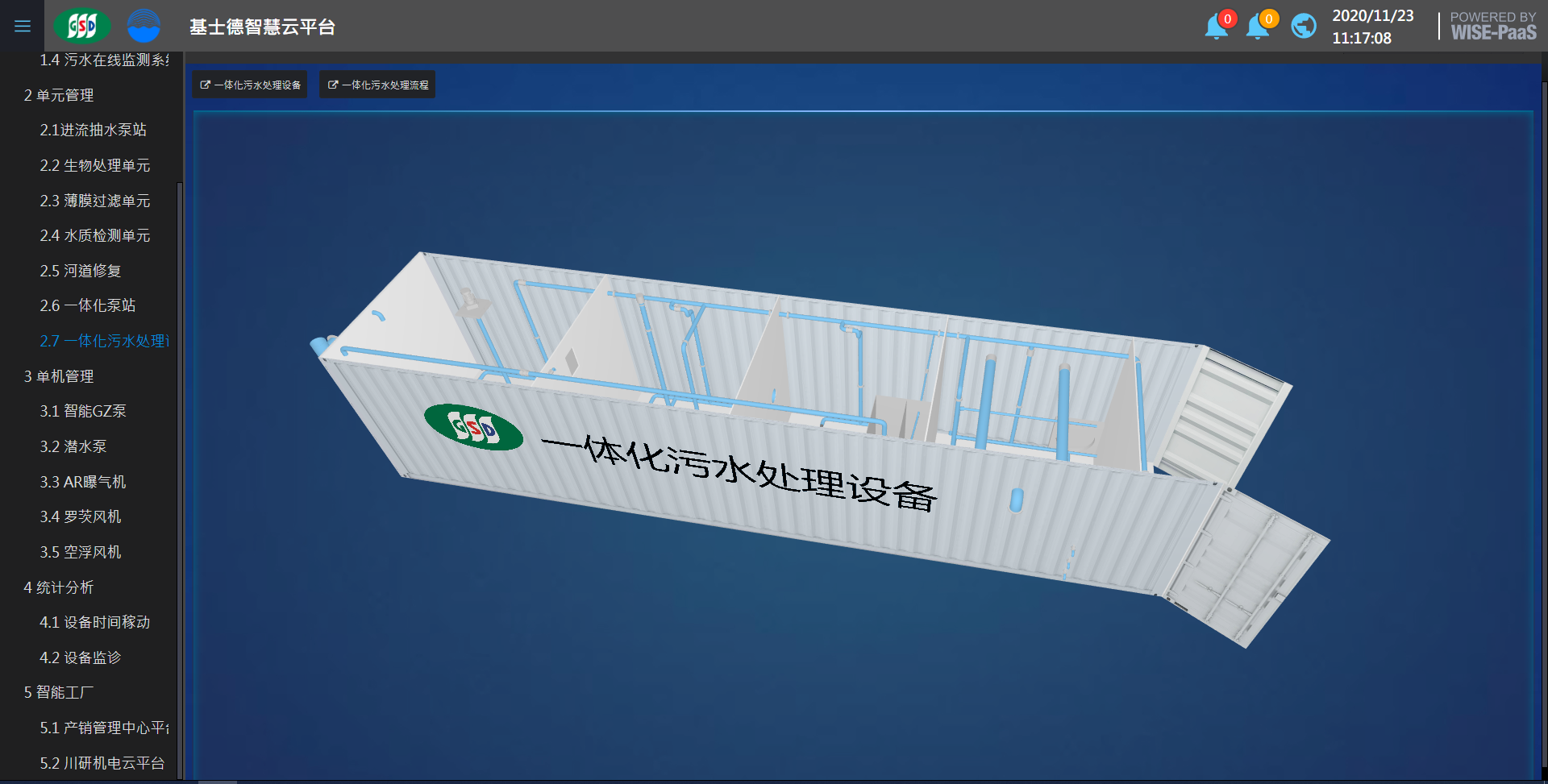Toggle the hamburger sidebar menu
This screenshot has height=784, width=1548.
click(x=23, y=27)
